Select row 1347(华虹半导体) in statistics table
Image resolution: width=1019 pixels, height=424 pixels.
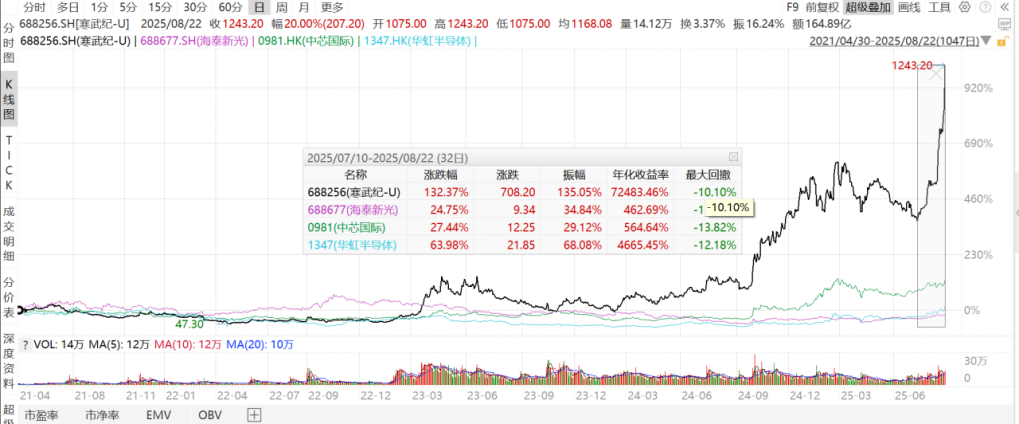click(523, 245)
